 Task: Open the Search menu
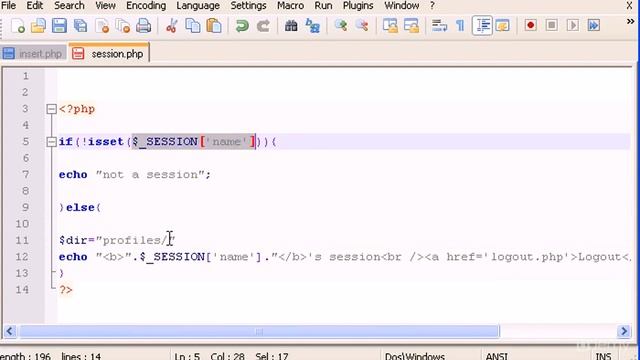[x=69, y=6]
